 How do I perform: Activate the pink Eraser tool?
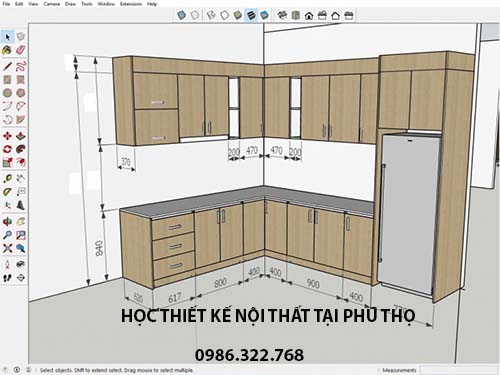21,50
